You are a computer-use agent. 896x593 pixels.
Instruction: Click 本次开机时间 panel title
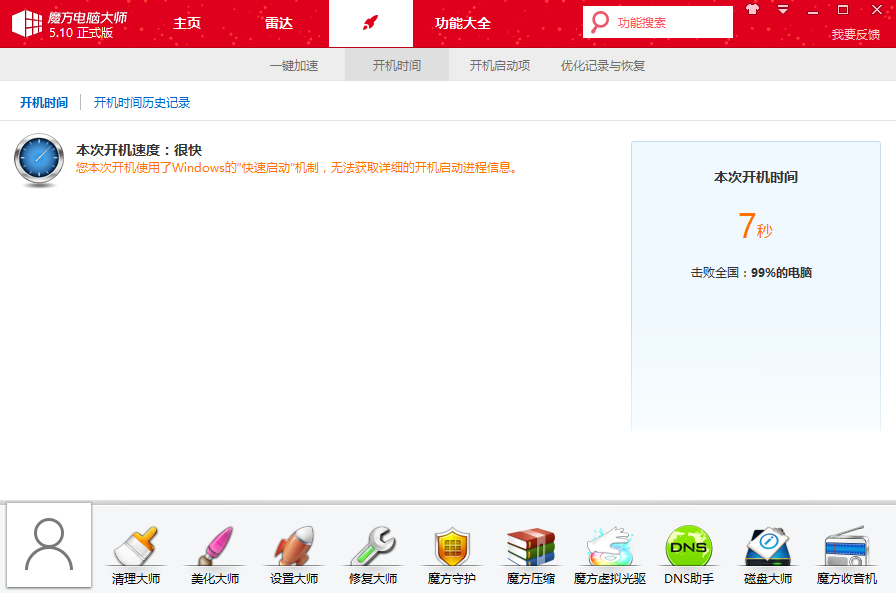click(x=755, y=177)
